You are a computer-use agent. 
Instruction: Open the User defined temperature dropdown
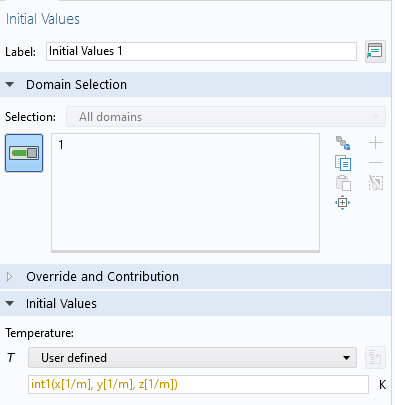192,358
